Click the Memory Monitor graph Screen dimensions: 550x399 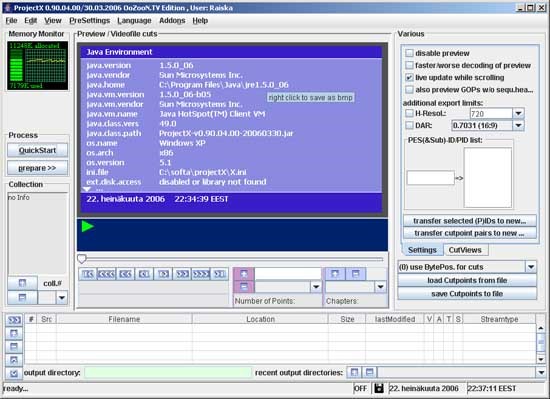tap(38, 66)
